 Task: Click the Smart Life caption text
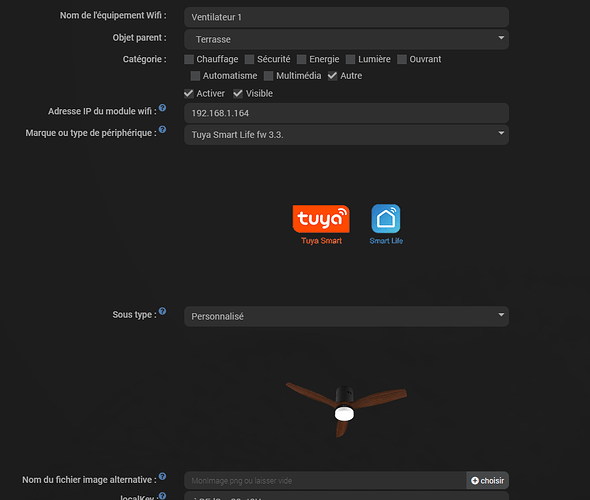click(x=386, y=241)
